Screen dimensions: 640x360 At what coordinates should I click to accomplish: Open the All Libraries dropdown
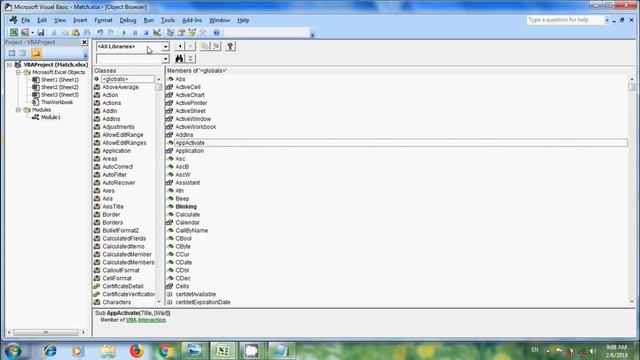pyautogui.click(x=165, y=47)
